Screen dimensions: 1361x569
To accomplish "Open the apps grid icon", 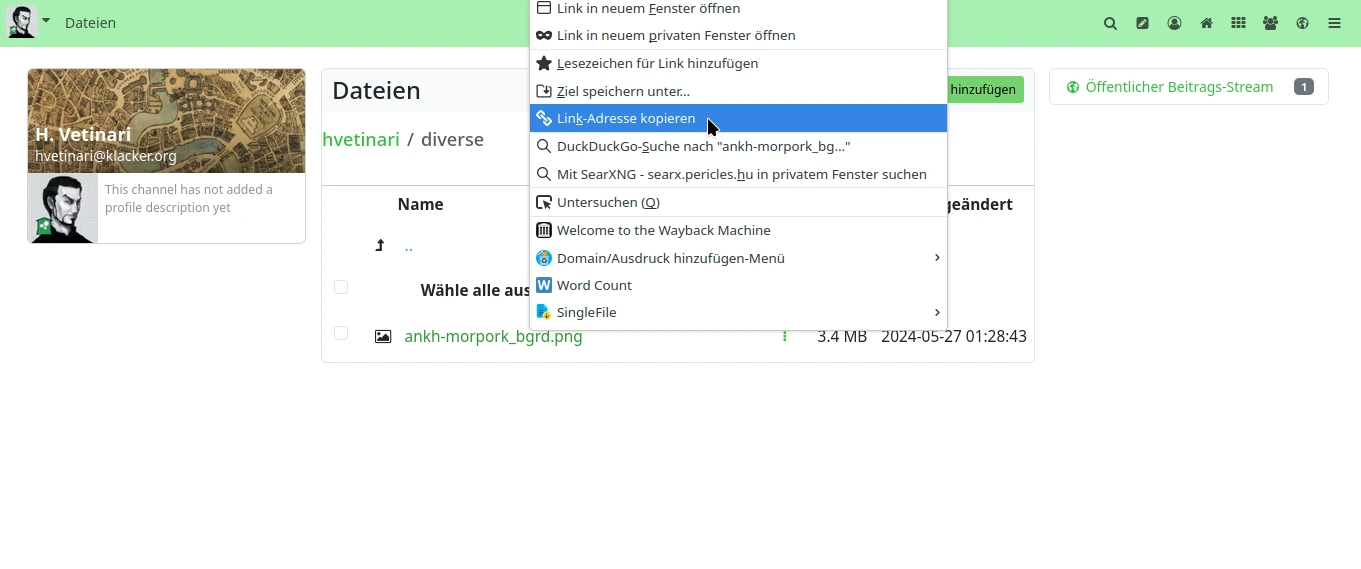I will (1238, 23).
